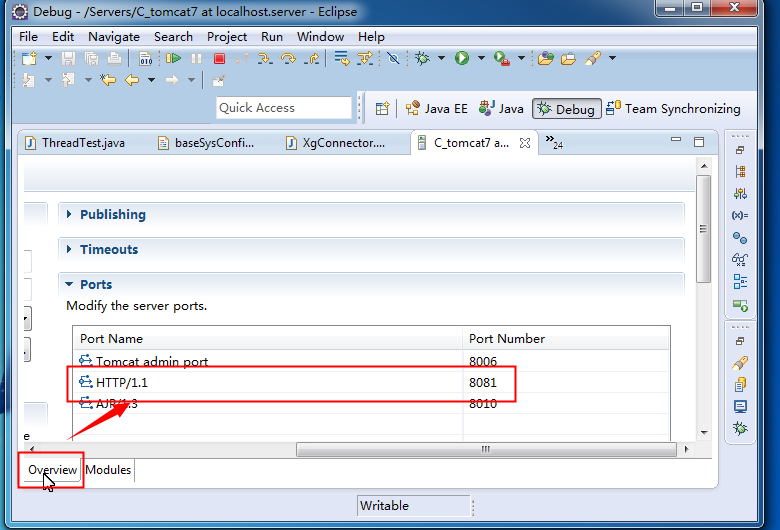Click the green Run icon
The height and width of the screenshot is (530, 780).
(x=462, y=58)
